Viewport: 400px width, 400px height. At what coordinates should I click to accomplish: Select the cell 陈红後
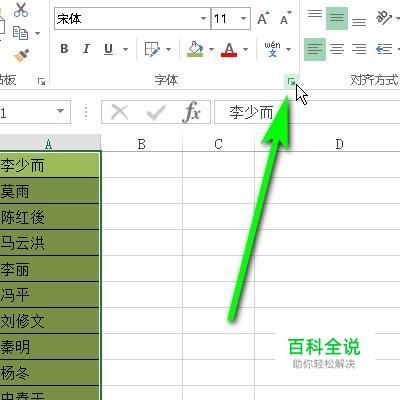(x=50, y=217)
